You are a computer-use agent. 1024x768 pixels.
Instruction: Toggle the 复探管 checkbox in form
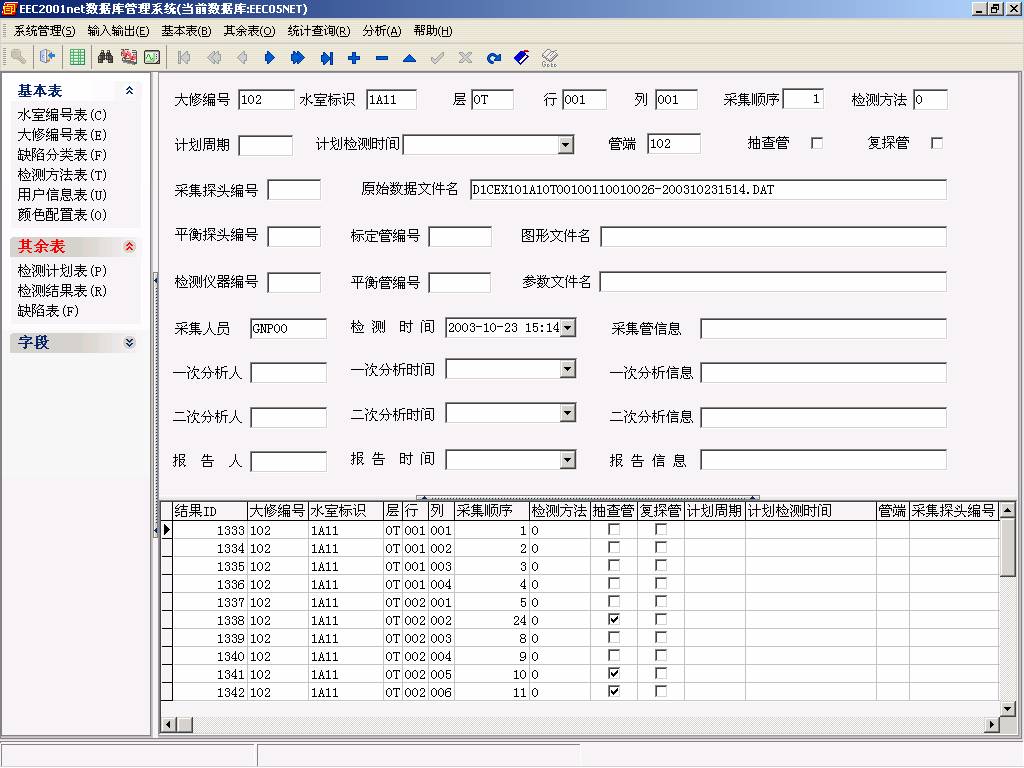pos(937,143)
